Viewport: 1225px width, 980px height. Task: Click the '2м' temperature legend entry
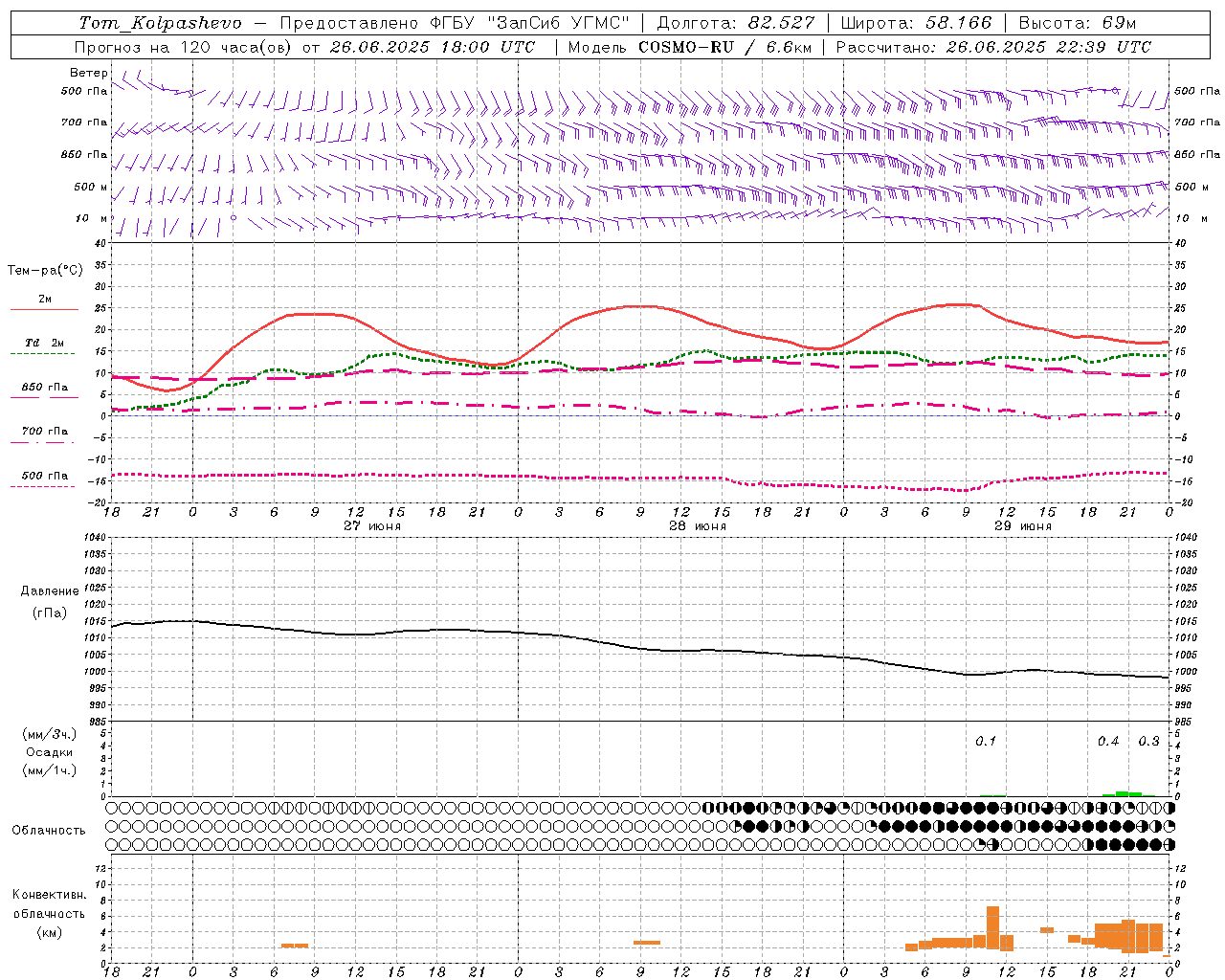pyautogui.click(x=45, y=300)
